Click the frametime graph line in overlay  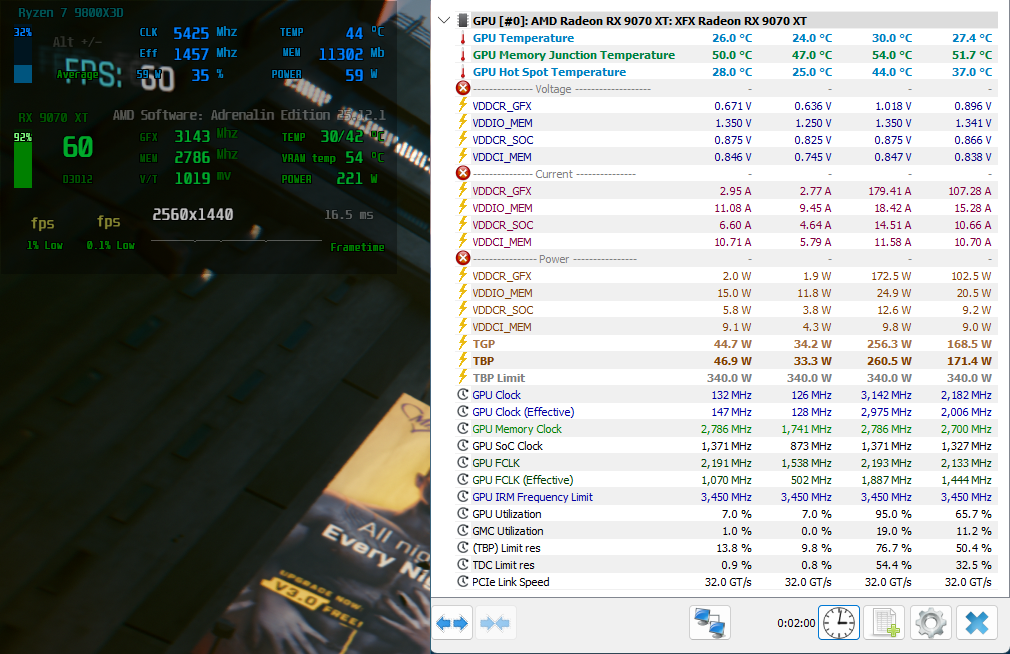click(x=236, y=240)
